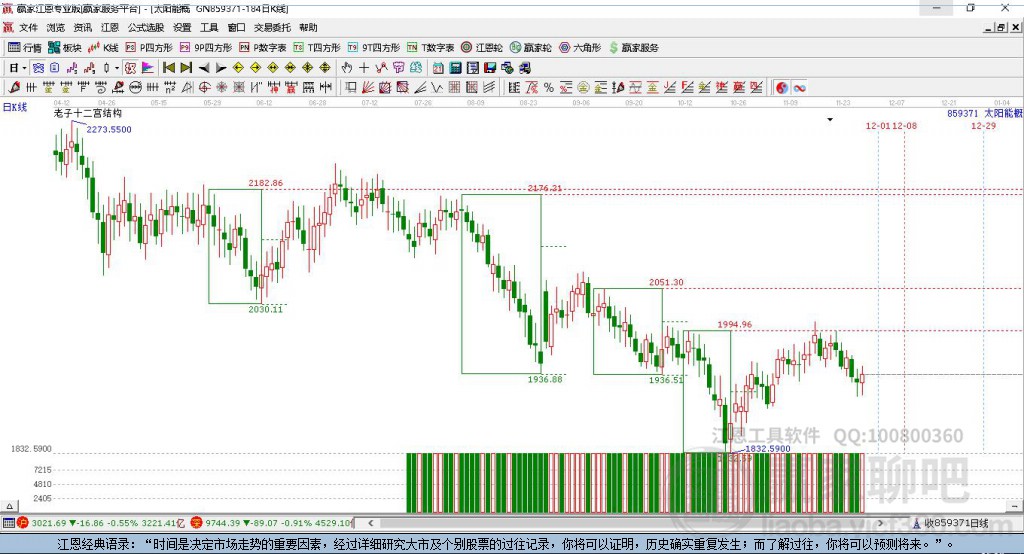Collapse the panel with bottom-left up arrow

[10, 506]
